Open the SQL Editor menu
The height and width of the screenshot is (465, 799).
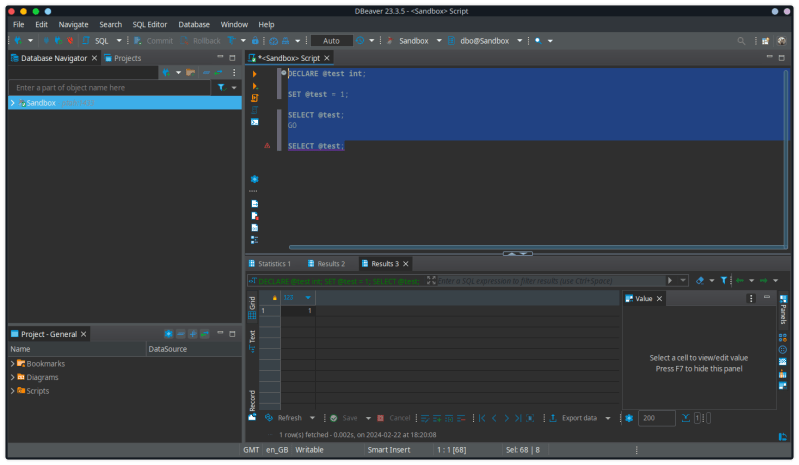[x=150, y=24]
